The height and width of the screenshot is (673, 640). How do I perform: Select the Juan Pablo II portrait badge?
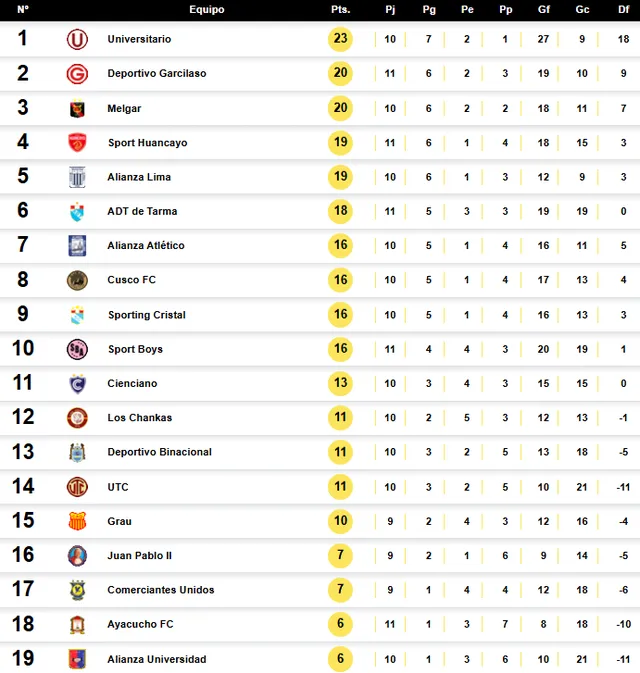(77, 556)
